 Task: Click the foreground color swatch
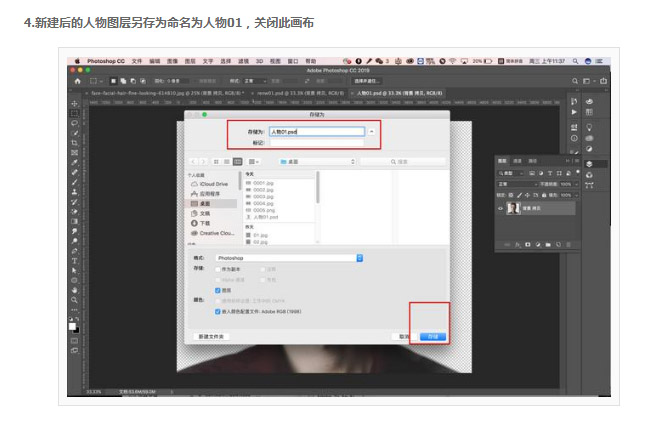coord(72,326)
